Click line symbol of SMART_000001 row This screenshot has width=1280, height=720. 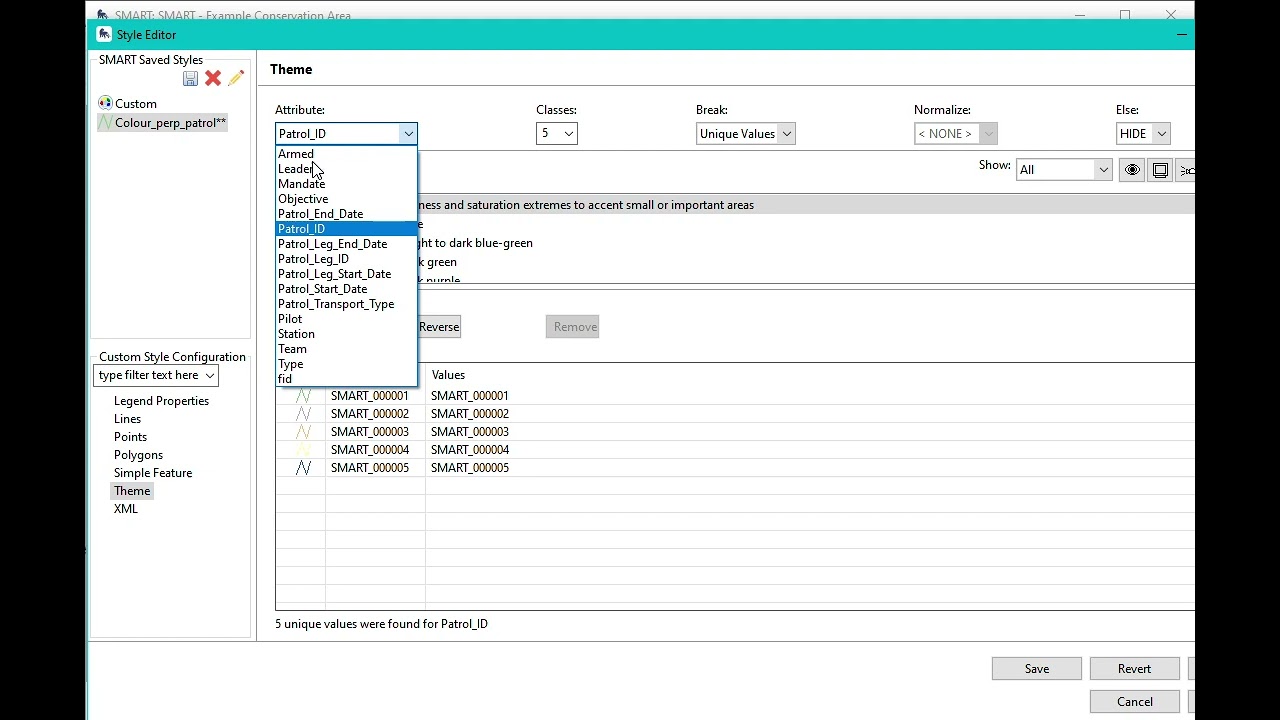point(303,396)
